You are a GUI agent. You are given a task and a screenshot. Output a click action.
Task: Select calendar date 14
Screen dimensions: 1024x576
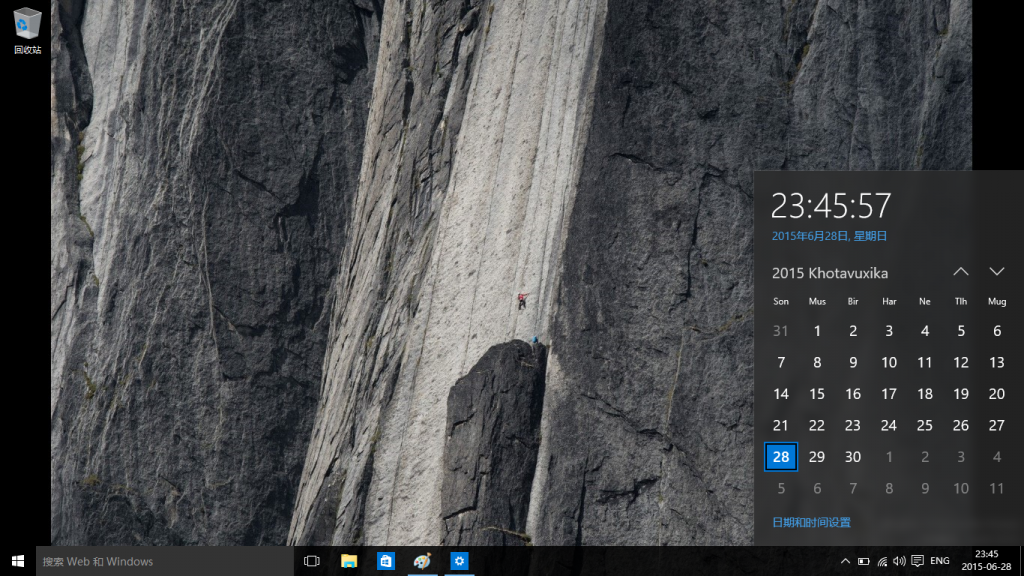click(x=781, y=394)
